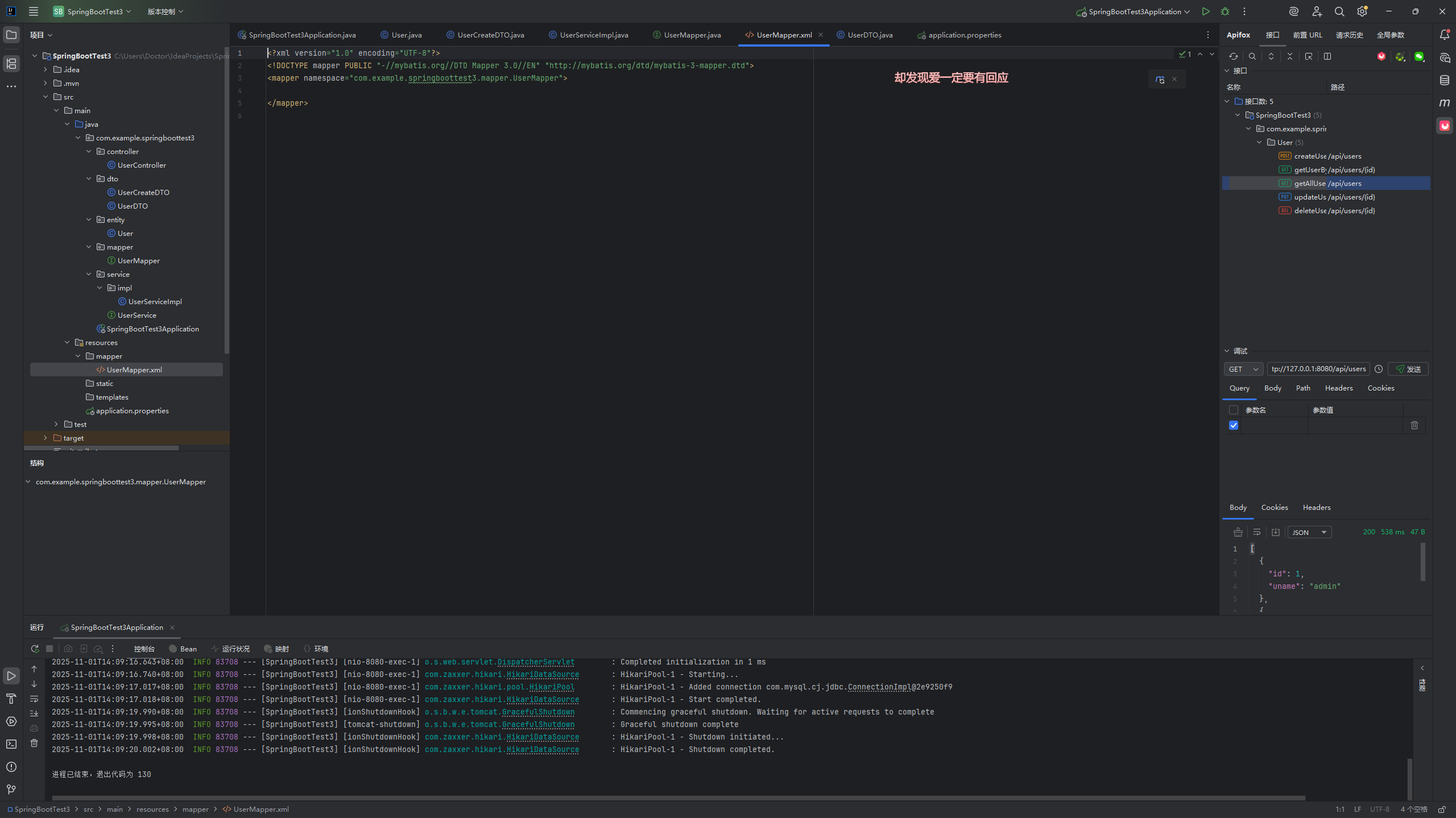Image resolution: width=1456 pixels, height=818 pixels.
Task: Open the Database tool window icon
Action: click(1444, 80)
